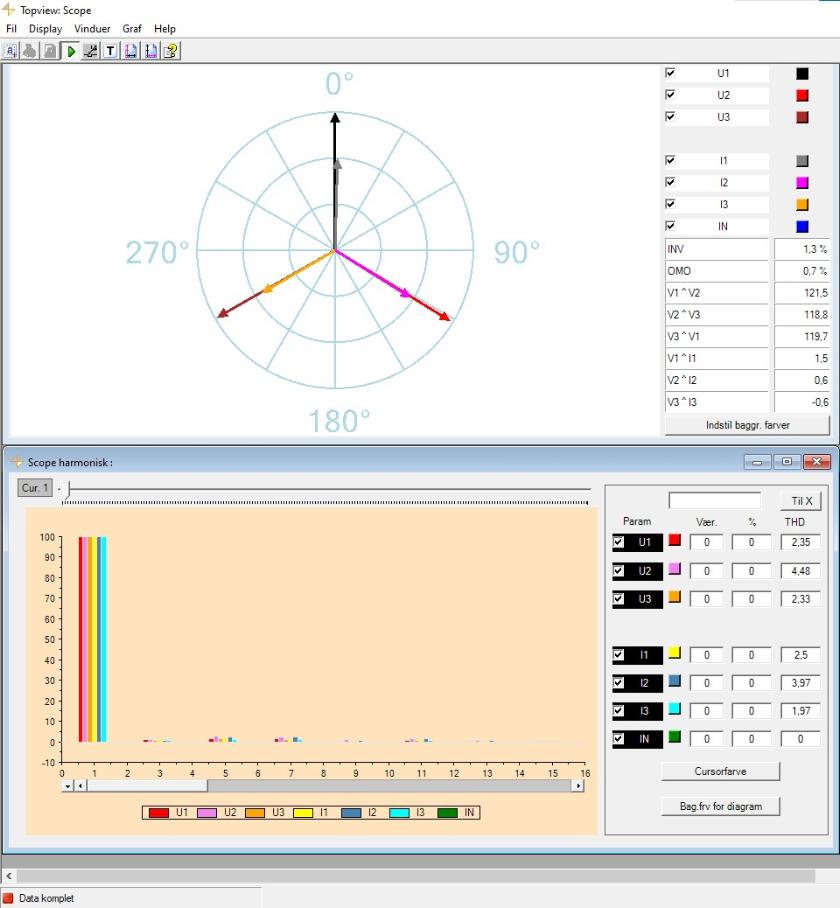The height and width of the screenshot is (908, 840).
Task: Click the green play arrow toolbar button
Action: coord(71,51)
